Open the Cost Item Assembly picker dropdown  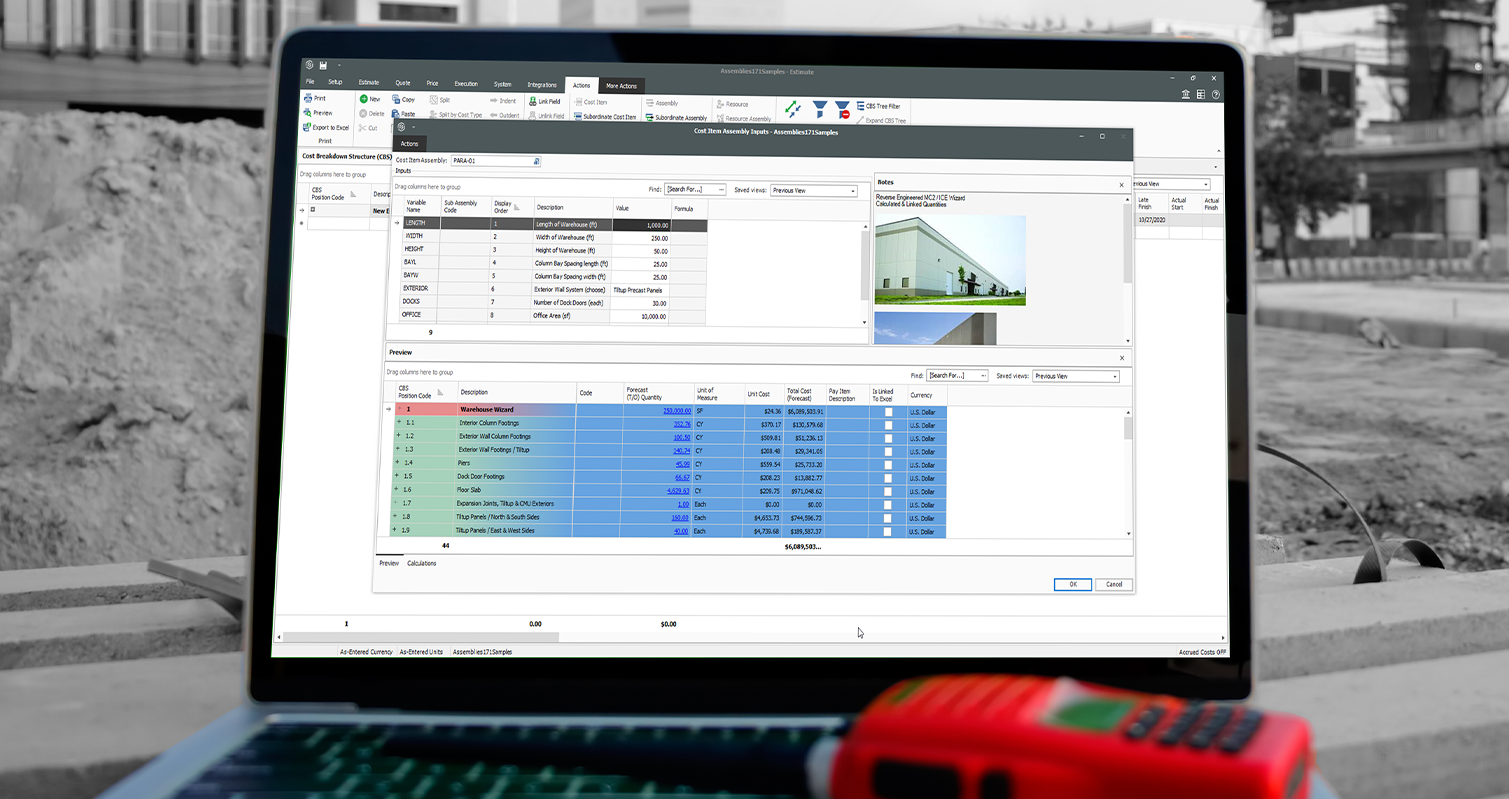(x=536, y=160)
